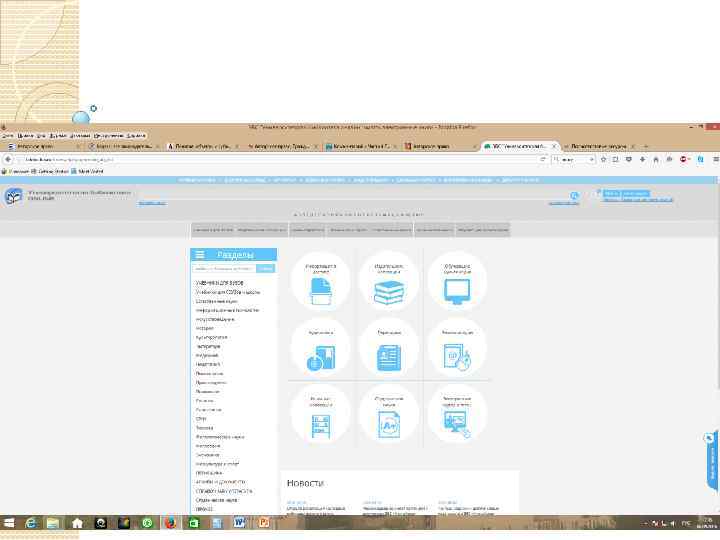Open Учебники для вузов section
This screenshot has height=540, width=720.
(220, 283)
